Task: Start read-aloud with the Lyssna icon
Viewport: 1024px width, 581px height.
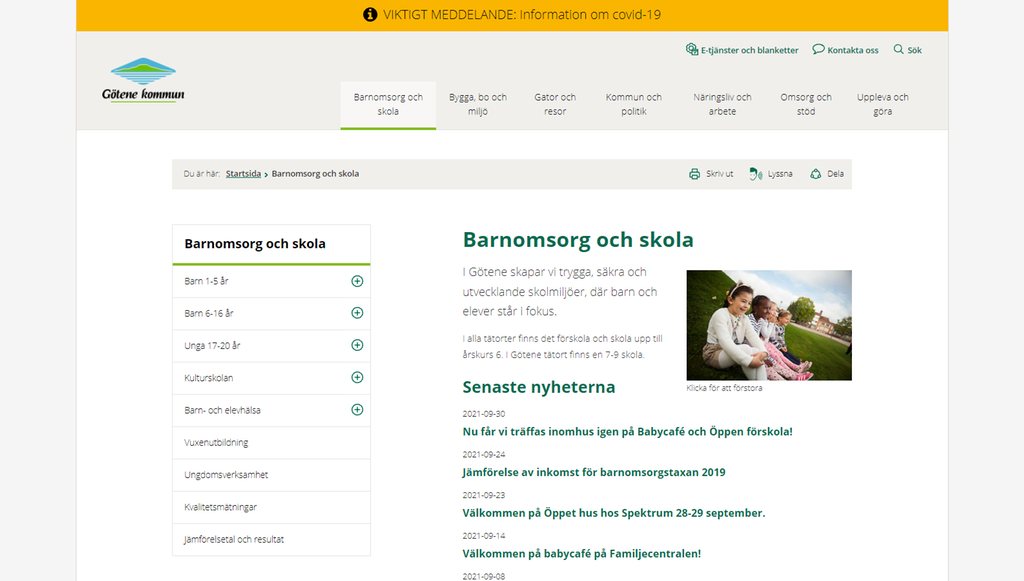Action: tap(756, 174)
